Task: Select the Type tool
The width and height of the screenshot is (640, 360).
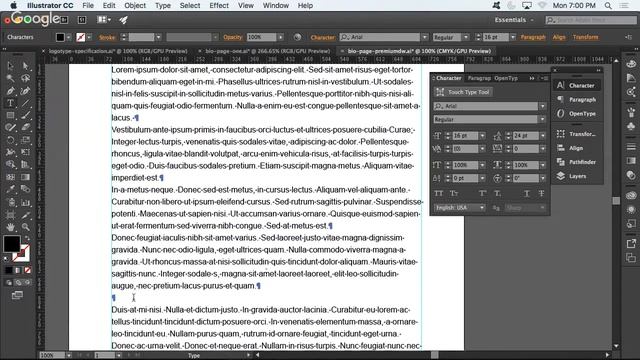Action: point(10,103)
